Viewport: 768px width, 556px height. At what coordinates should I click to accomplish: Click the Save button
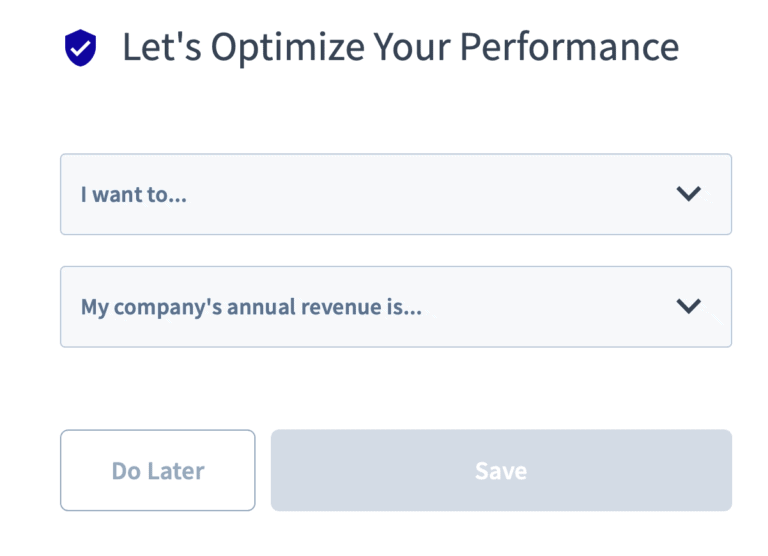click(x=501, y=470)
